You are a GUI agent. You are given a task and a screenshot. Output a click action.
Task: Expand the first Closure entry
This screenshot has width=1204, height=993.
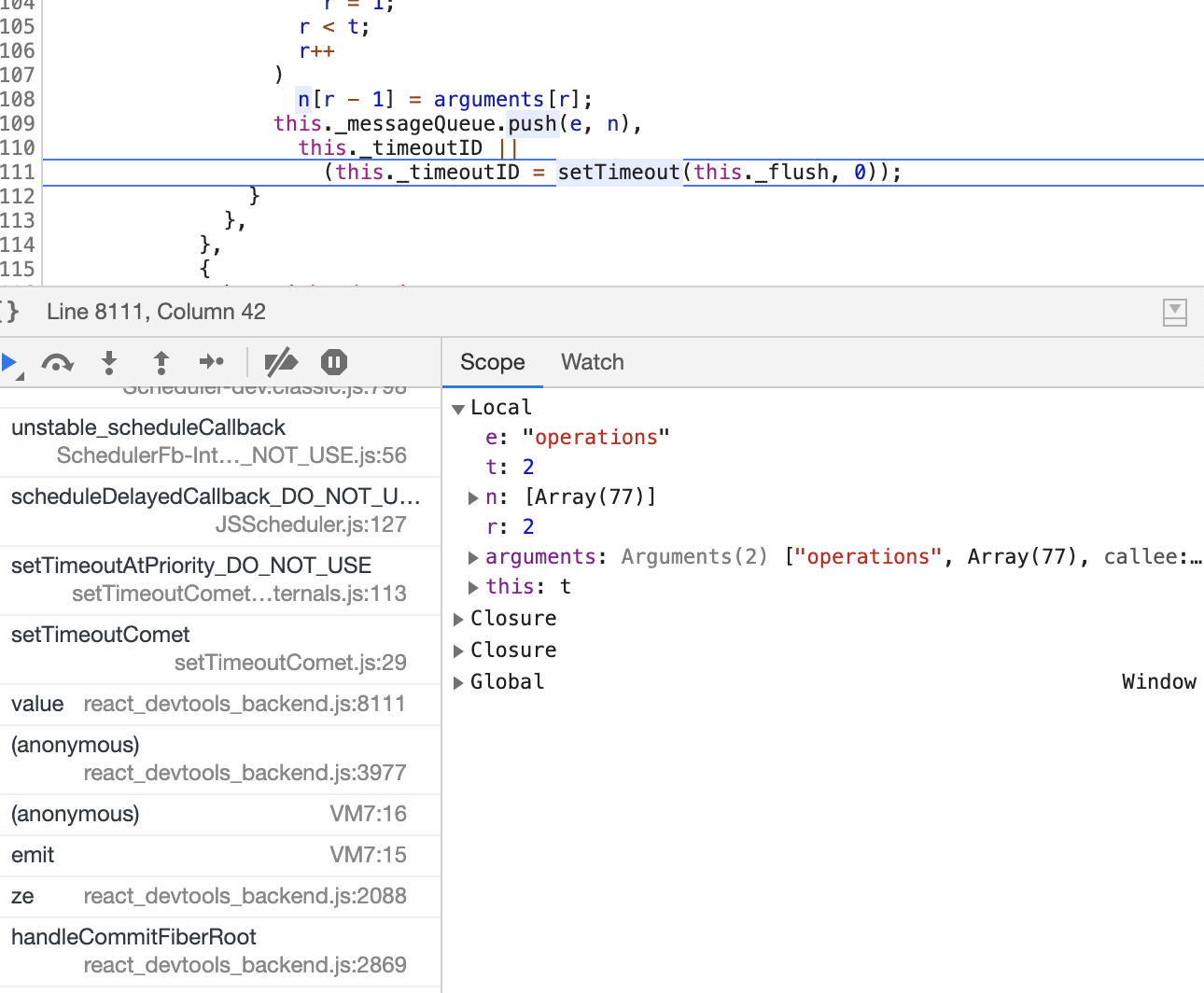(457, 618)
